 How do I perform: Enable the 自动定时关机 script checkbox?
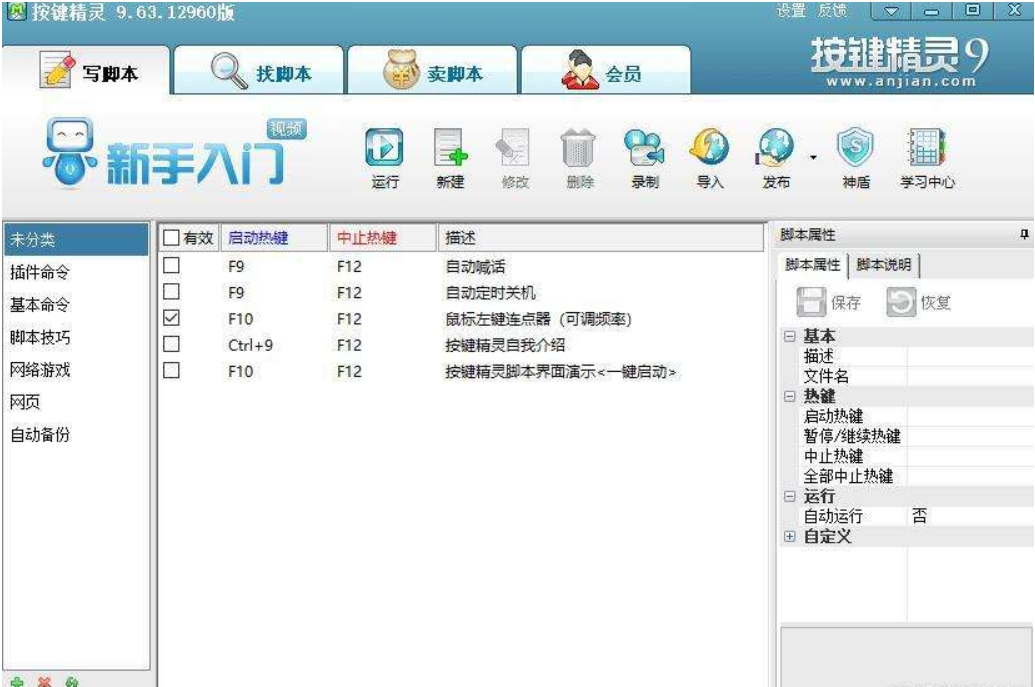[x=171, y=292]
